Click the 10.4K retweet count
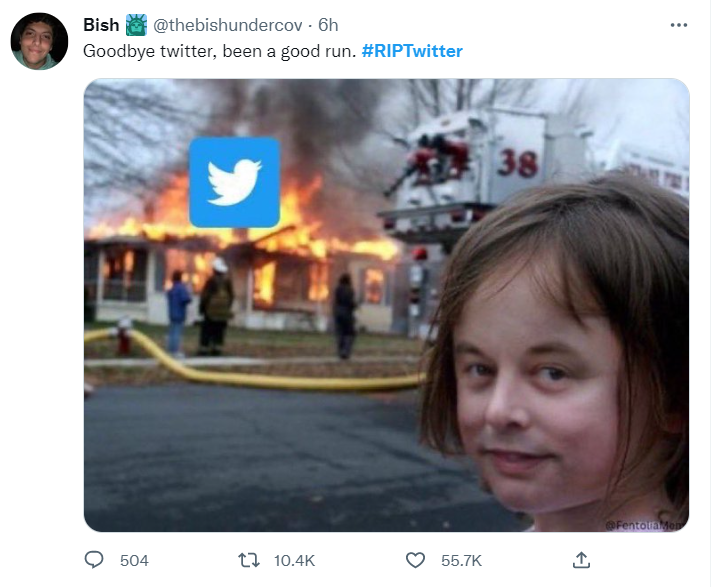The image size is (711, 587). coord(294,561)
